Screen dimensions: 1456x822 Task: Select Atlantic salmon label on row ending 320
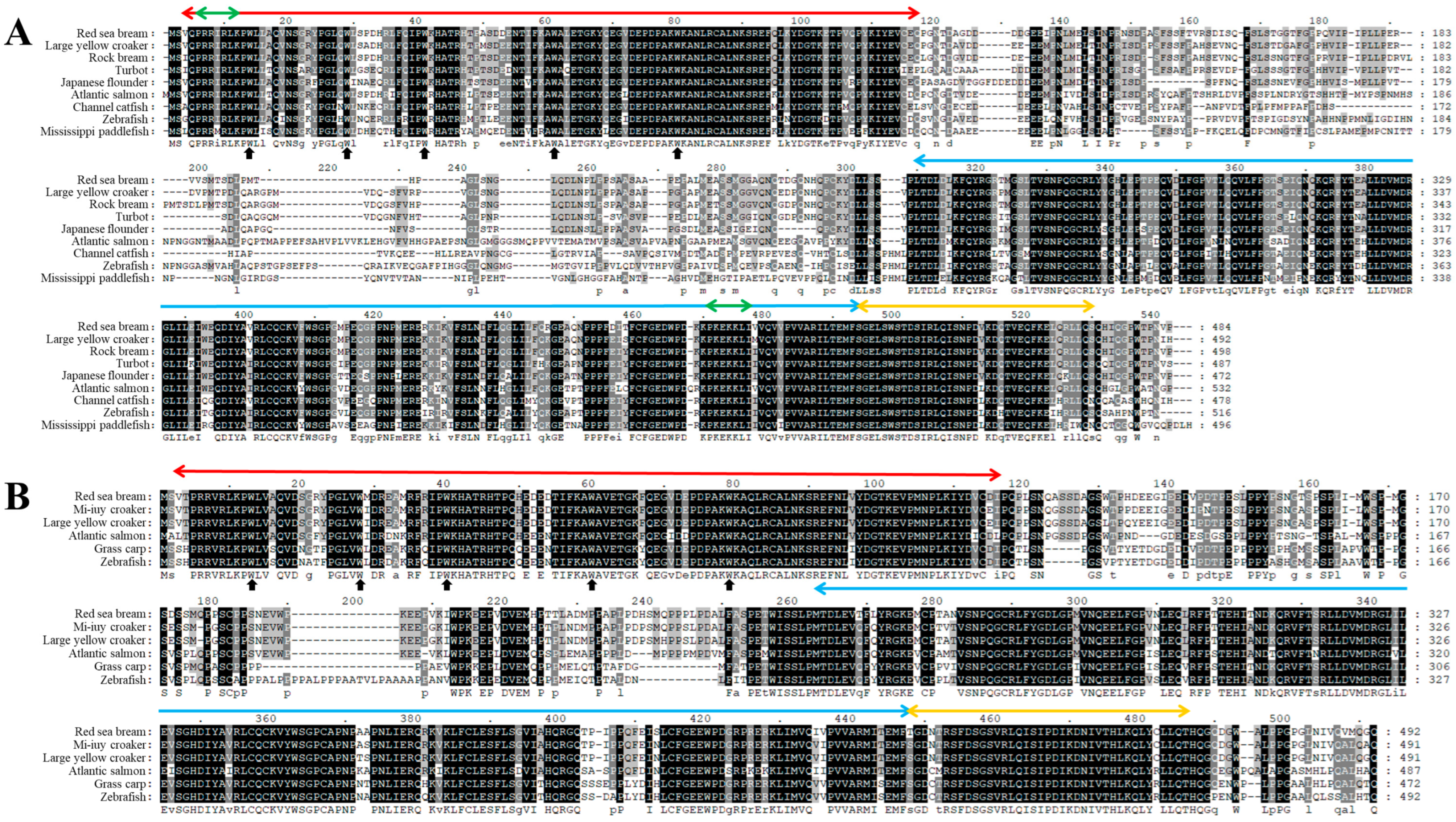pyautogui.click(x=108, y=654)
